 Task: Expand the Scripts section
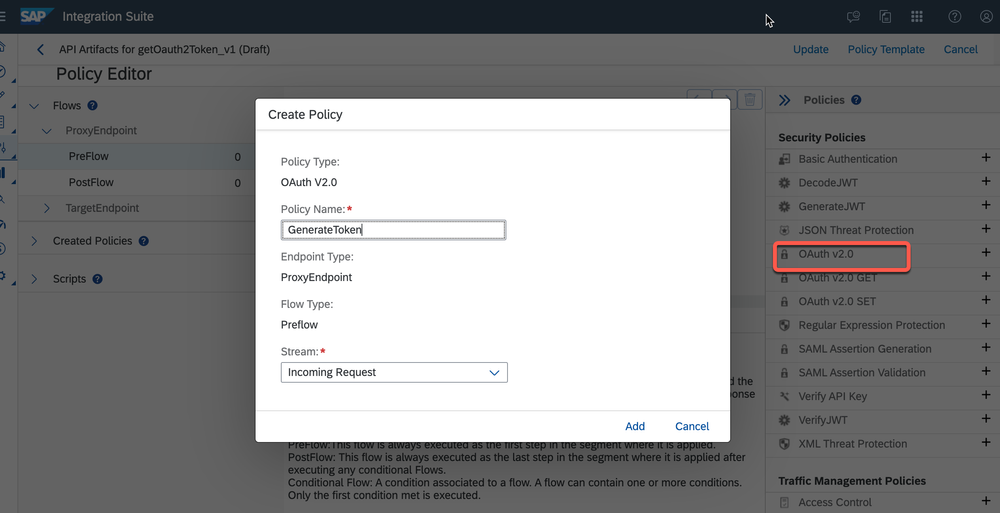click(x=34, y=279)
